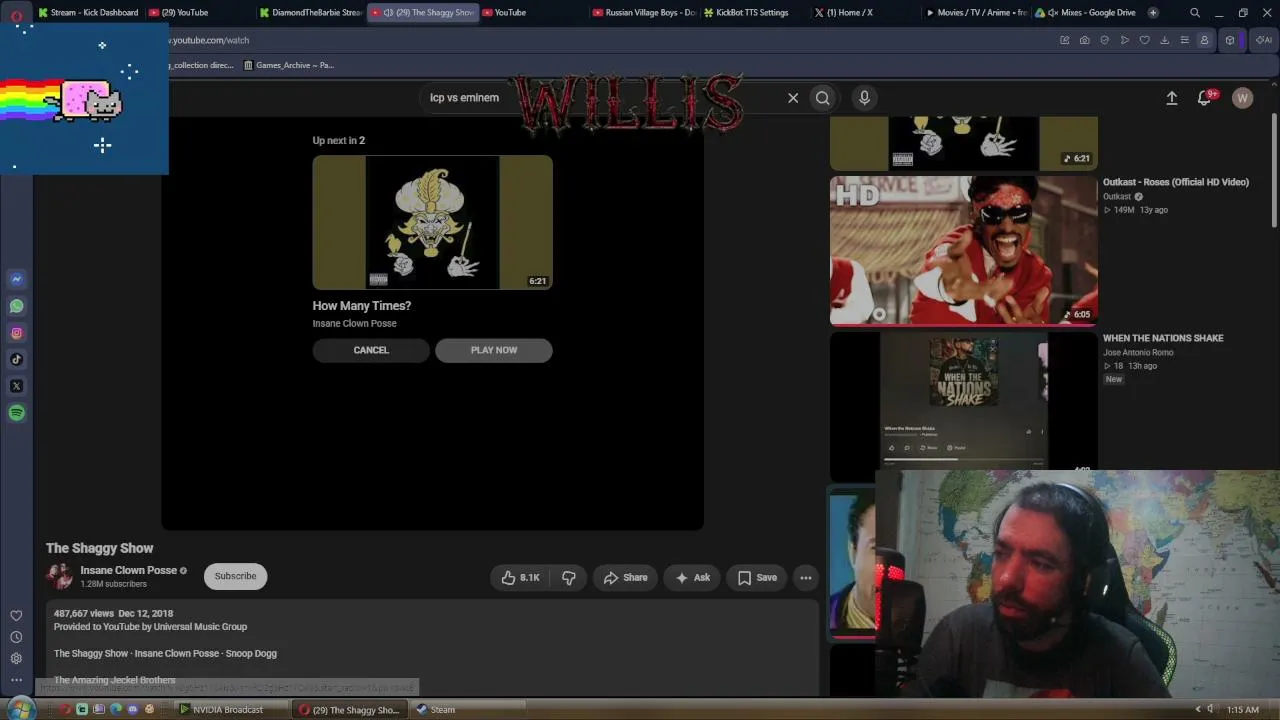The image size is (1280, 720).
Task: Click the taskbar clock showing 1:15 AM
Action: (x=1243, y=710)
